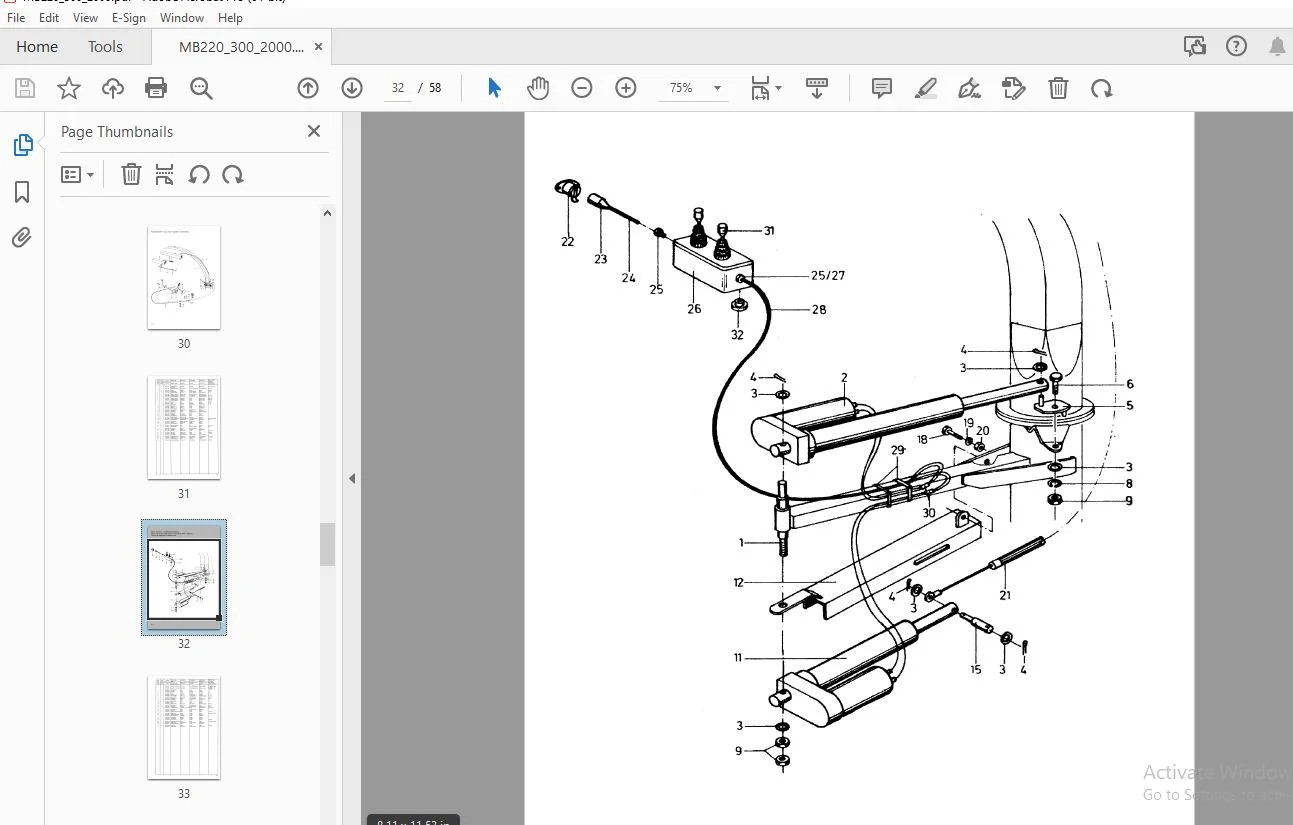Zoom out with the minus button
This screenshot has width=1293, height=825.
[582, 88]
